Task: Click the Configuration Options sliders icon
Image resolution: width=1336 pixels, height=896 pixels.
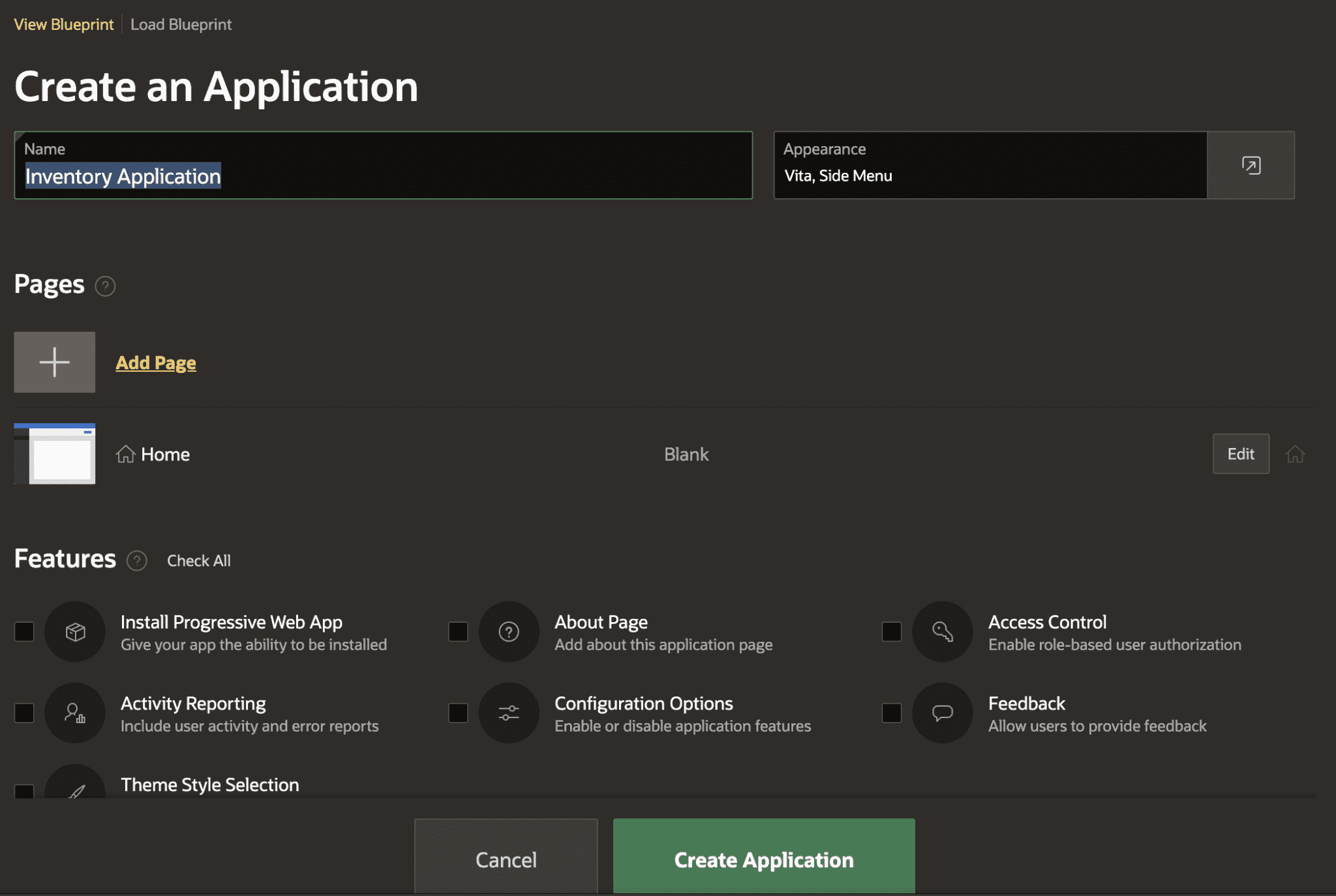Action: [x=508, y=713]
